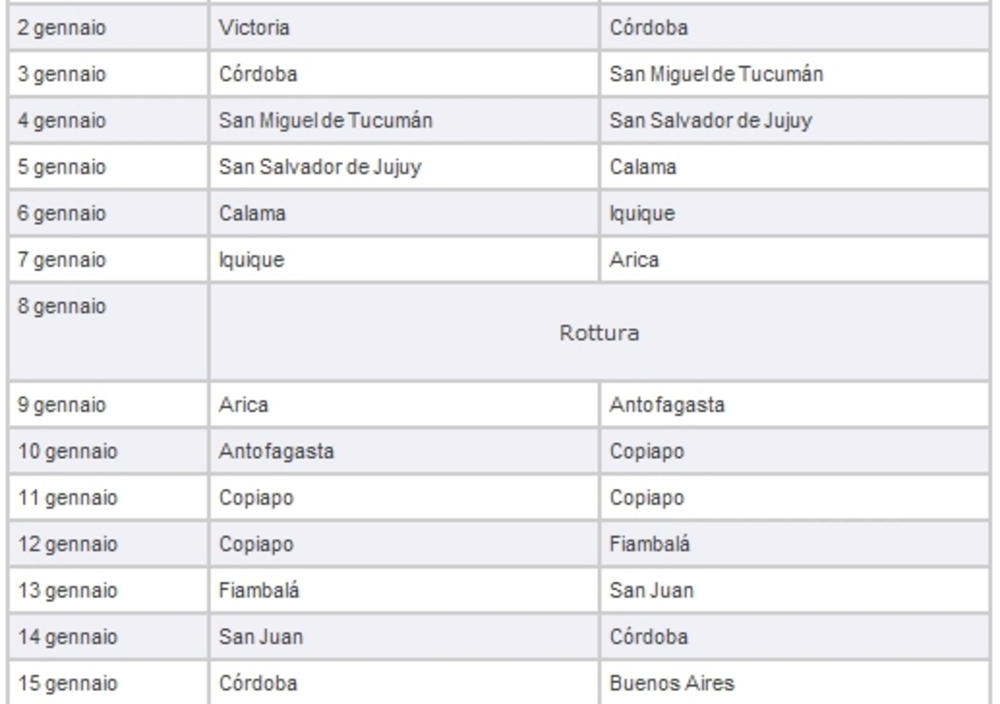Viewport: 1000px width, 704px height.
Task: Click Córdoba in the 2 gennaio row
Action: (647, 28)
